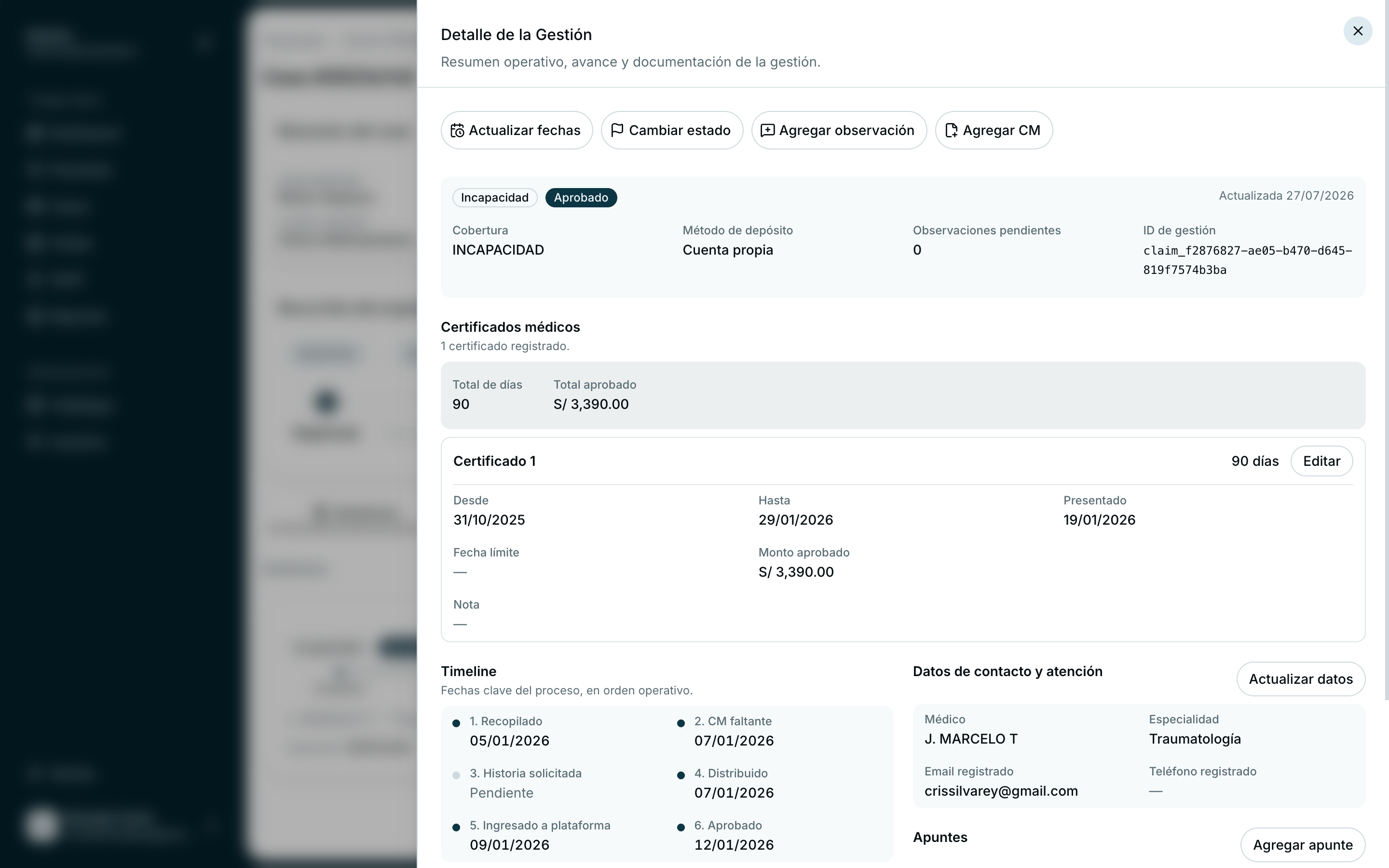
Task: Click the Resumen operativo subtitle text
Action: click(x=630, y=62)
